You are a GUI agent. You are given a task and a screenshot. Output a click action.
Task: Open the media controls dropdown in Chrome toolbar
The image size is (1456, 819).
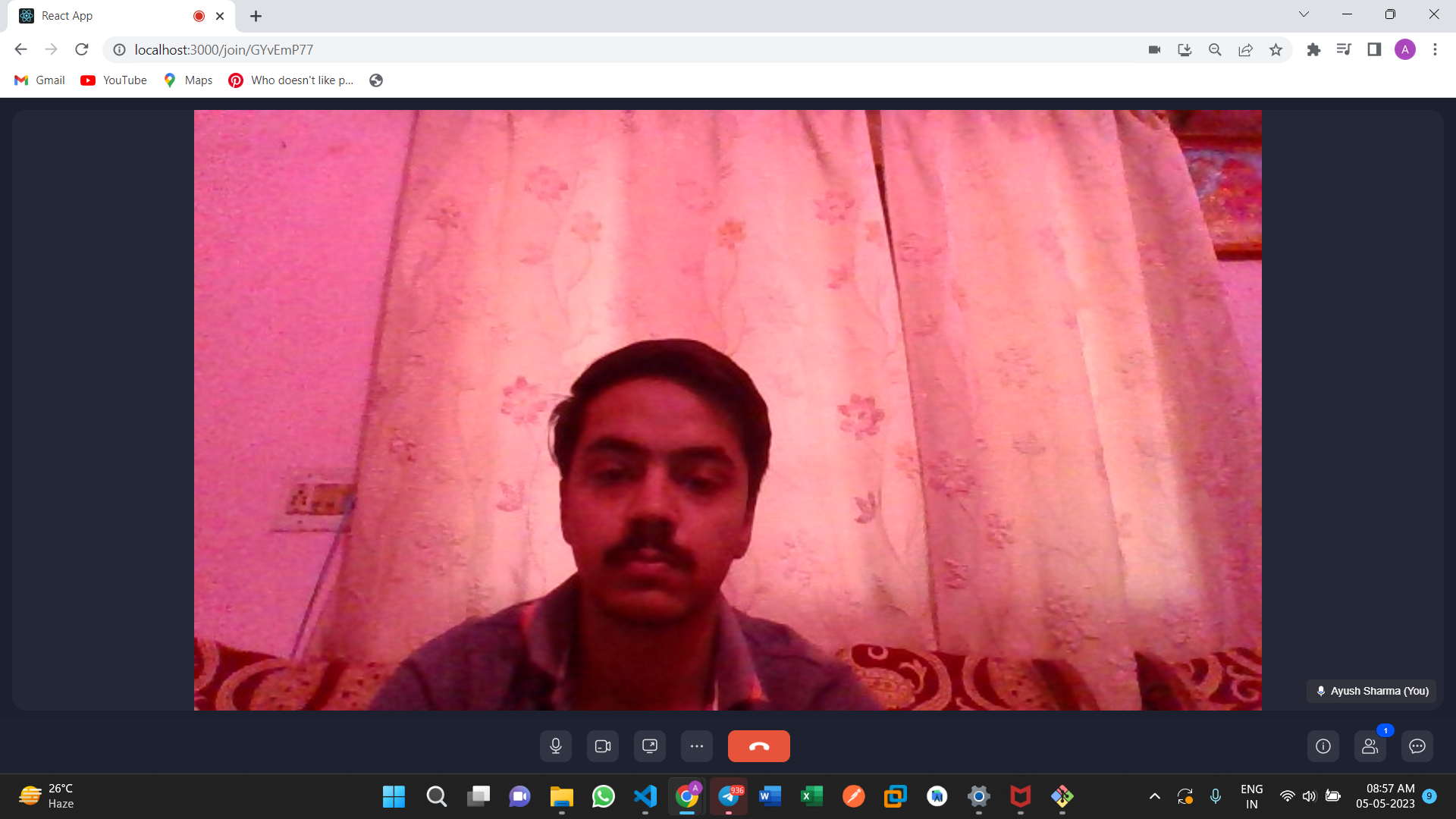[x=1344, y=49]
